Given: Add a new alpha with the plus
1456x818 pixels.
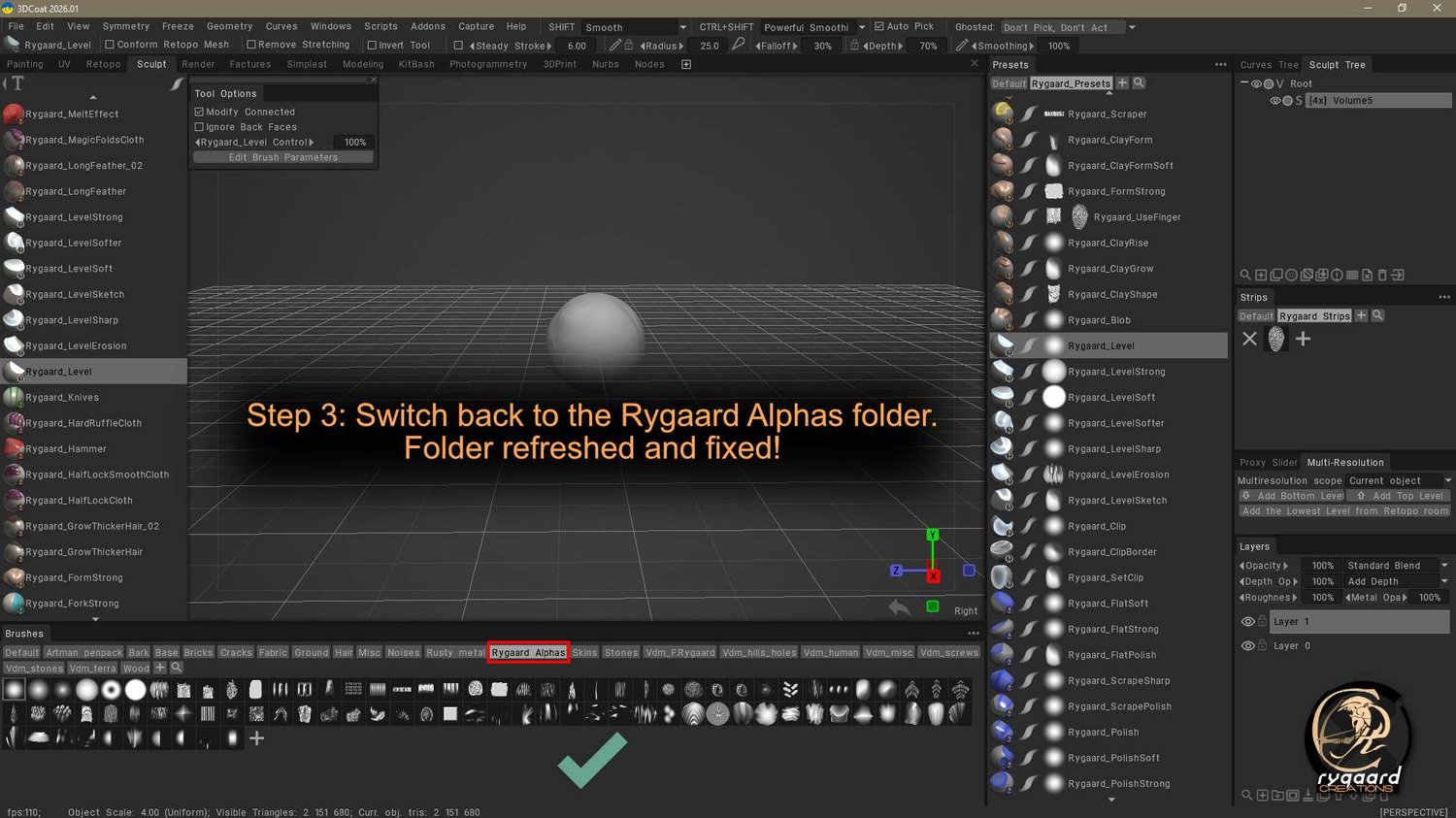Looking at the screenshot, I should coord(256,738).
